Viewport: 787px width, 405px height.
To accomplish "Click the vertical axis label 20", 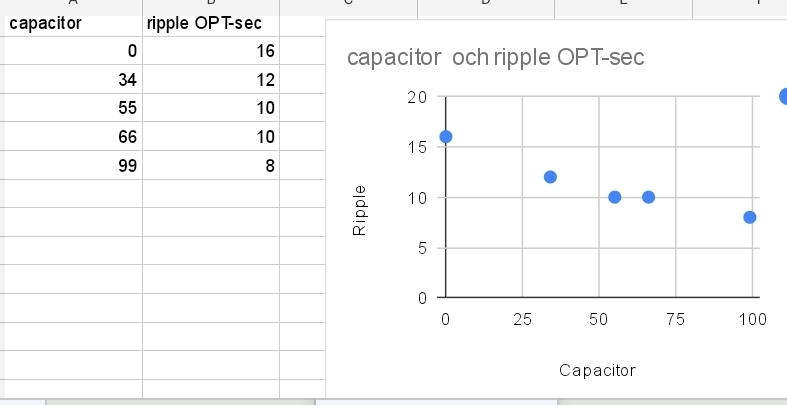I will pos(417,97).
